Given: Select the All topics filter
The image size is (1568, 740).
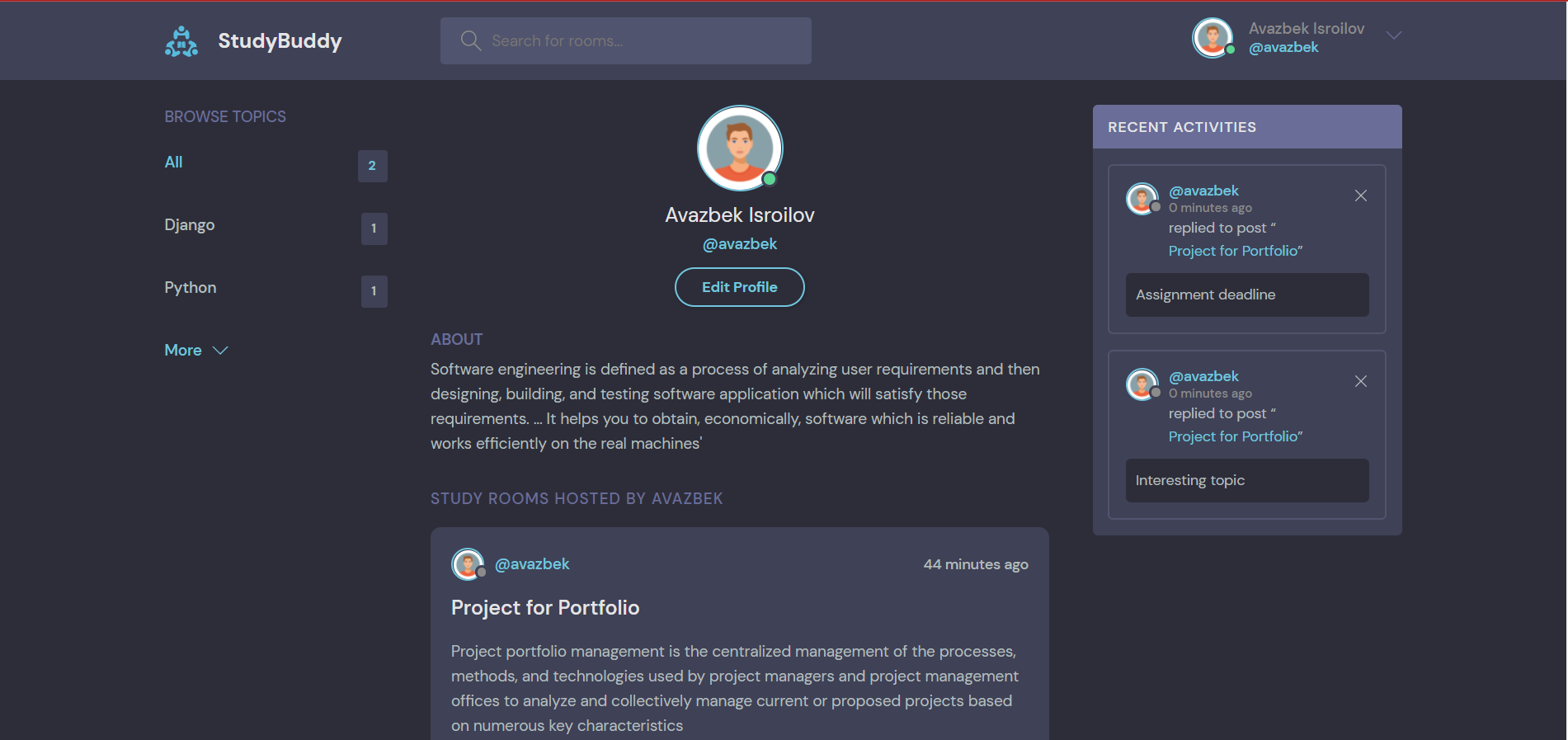Looking at the screenshot, I should tap(173, 162).
